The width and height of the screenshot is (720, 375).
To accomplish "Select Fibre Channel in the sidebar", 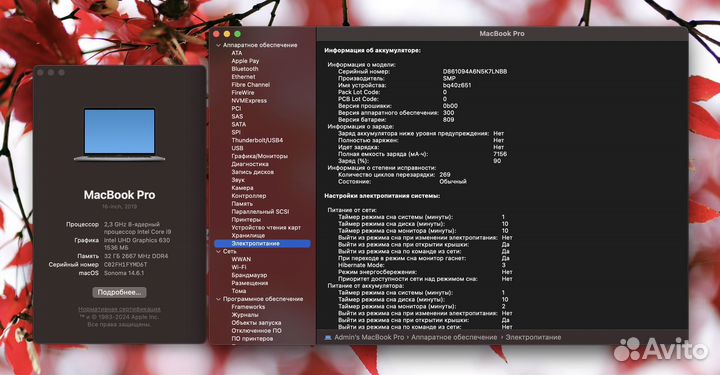I will tap(251, 84).
